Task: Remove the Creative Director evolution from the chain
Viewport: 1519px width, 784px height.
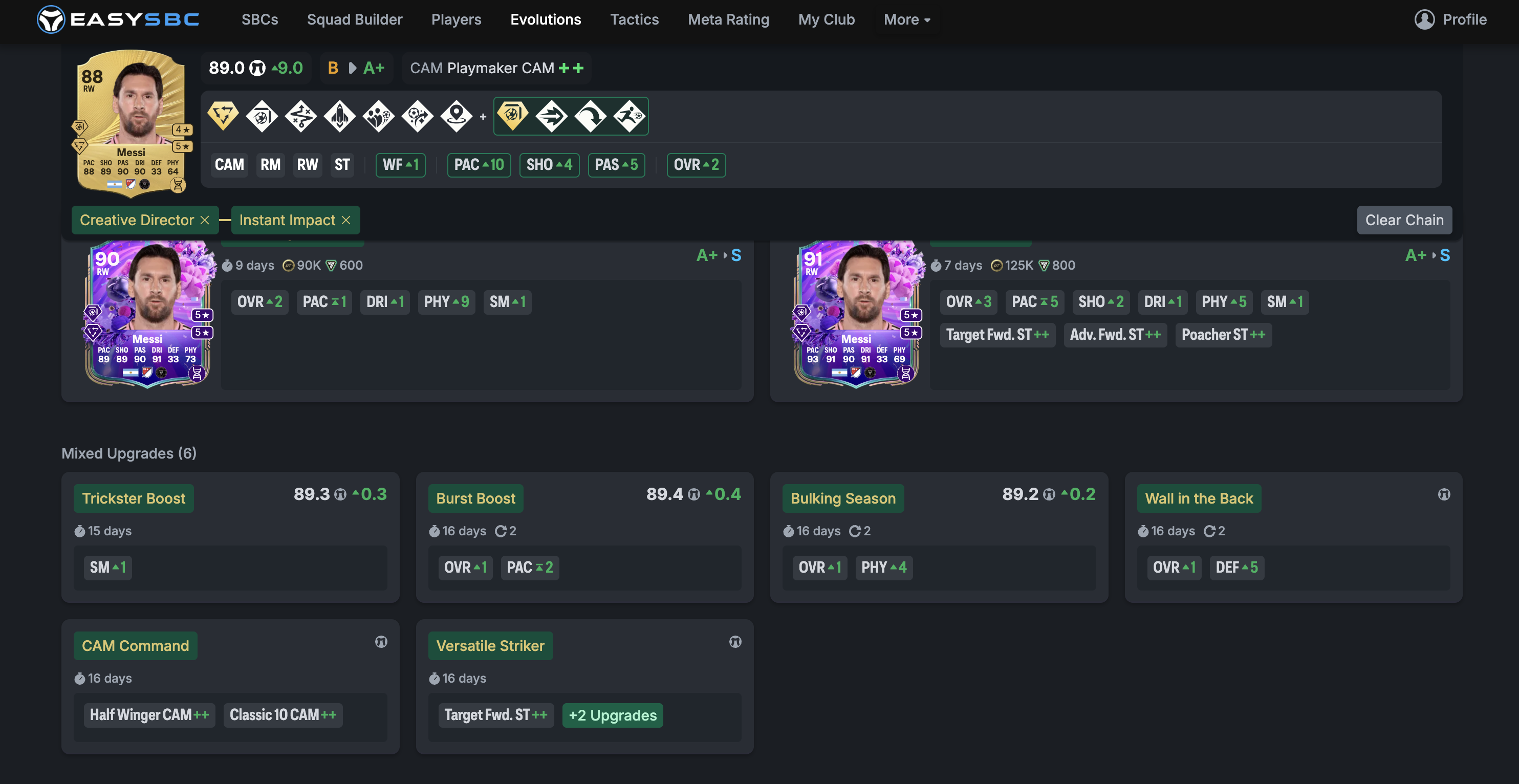Action: tap(205, 220)
